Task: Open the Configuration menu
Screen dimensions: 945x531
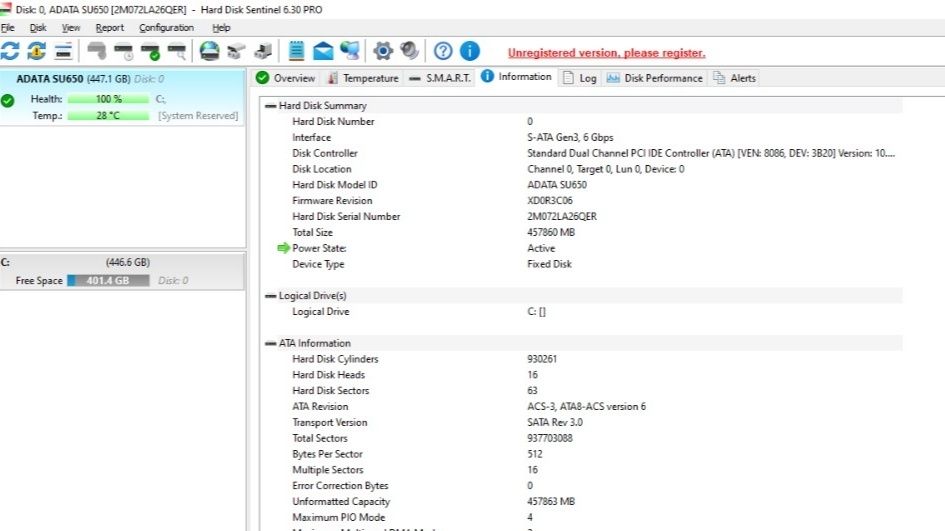Action: click(166, 28)
